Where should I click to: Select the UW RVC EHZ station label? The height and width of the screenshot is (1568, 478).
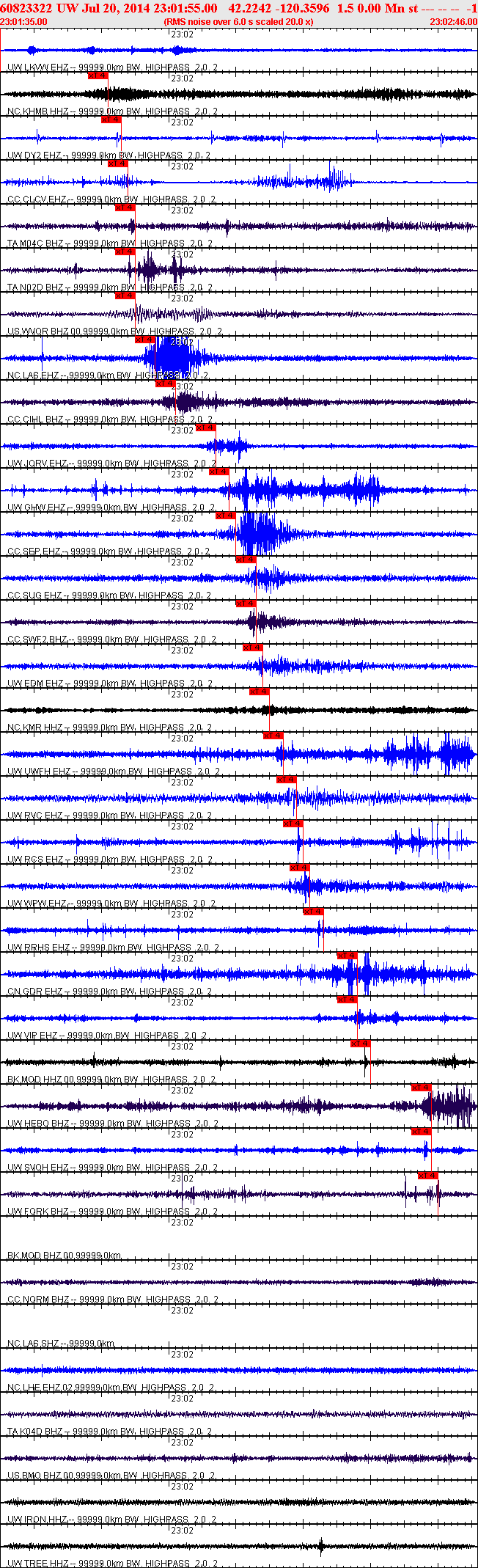click(x=111, y=816)
